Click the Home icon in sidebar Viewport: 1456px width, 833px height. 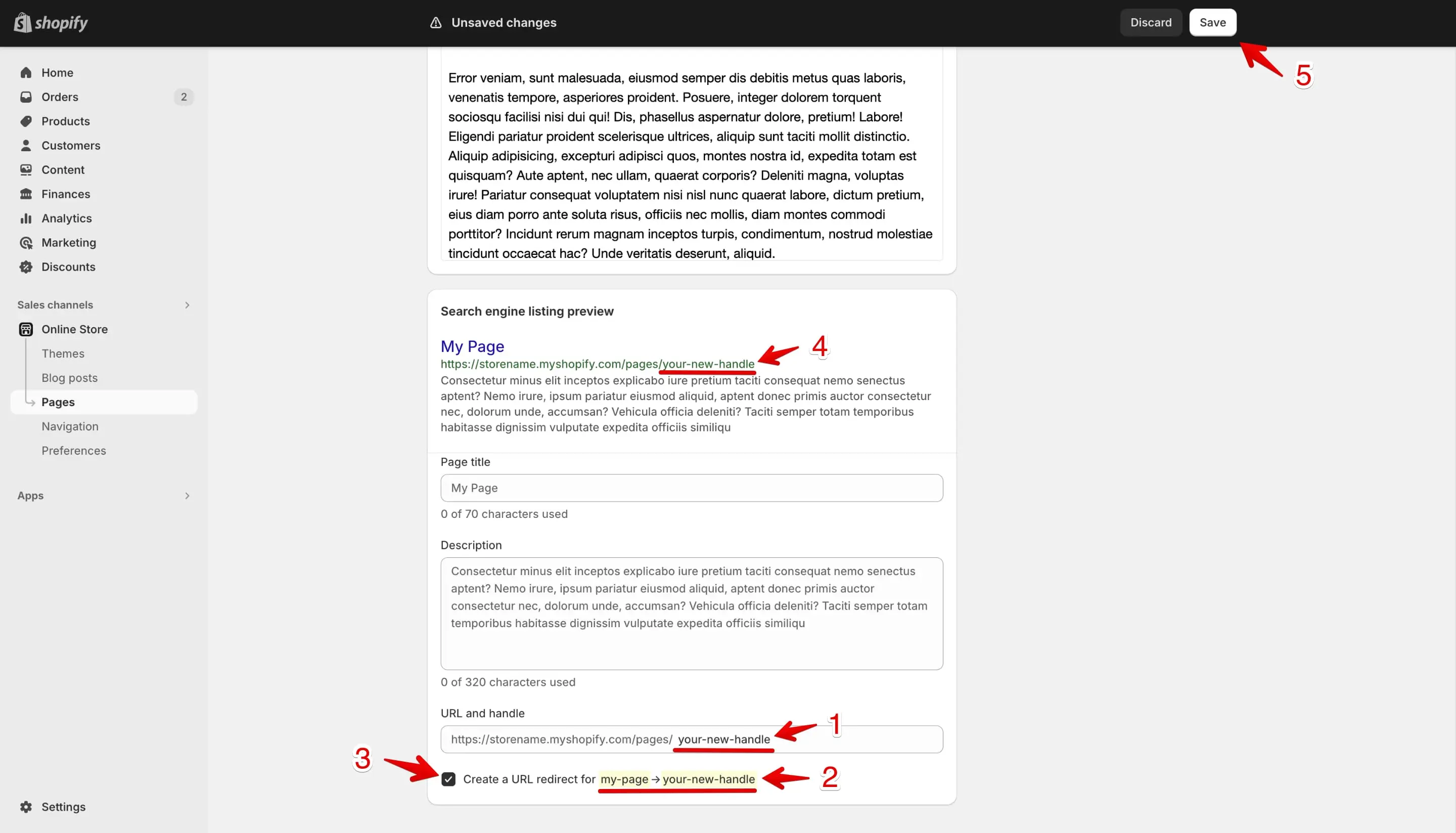point(26,73)
